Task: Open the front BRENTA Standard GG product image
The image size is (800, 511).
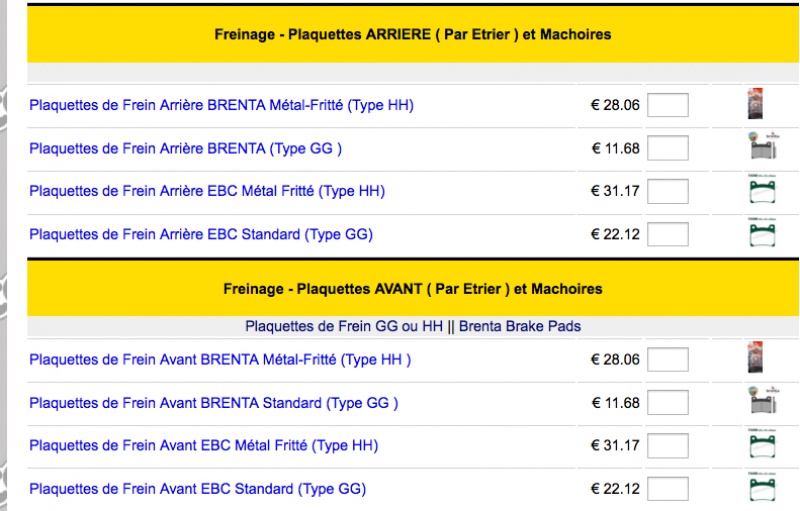Action: 763,400
